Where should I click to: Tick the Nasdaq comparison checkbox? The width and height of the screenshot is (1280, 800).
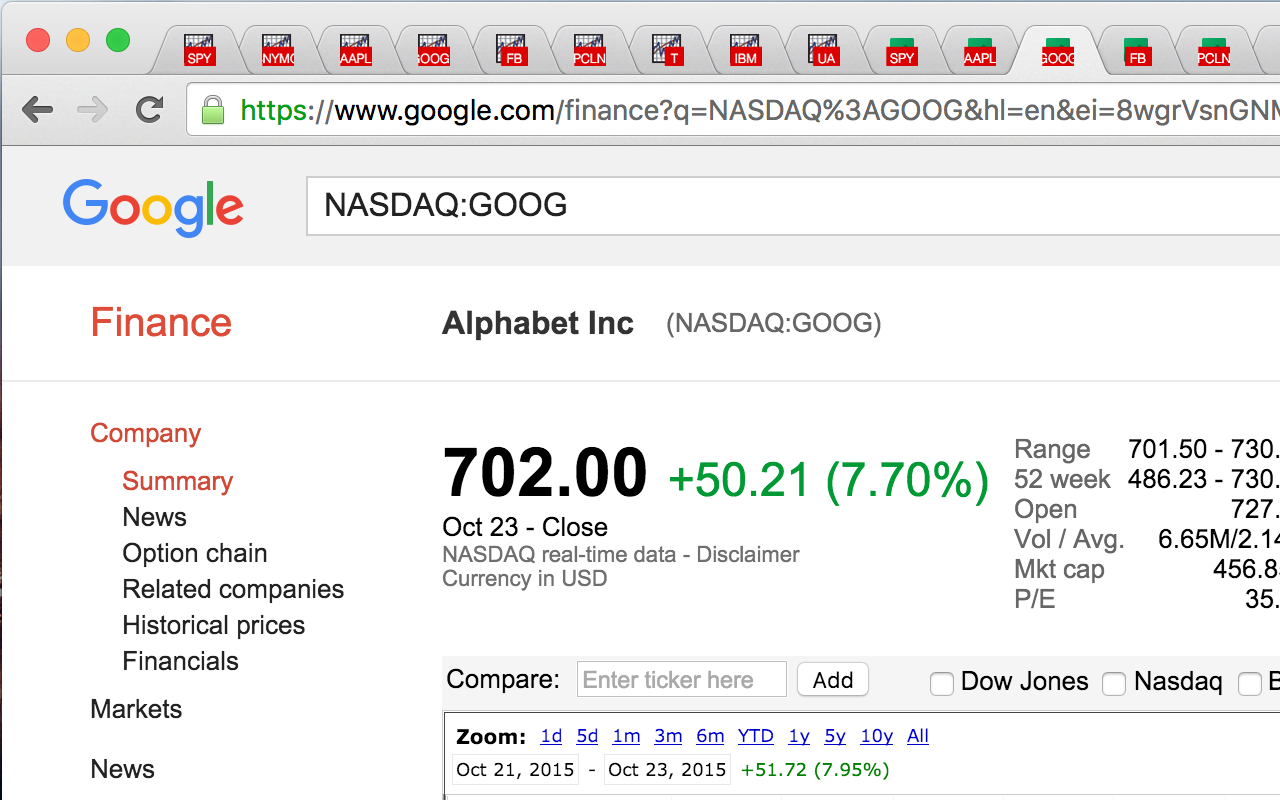coord(1114,684)
